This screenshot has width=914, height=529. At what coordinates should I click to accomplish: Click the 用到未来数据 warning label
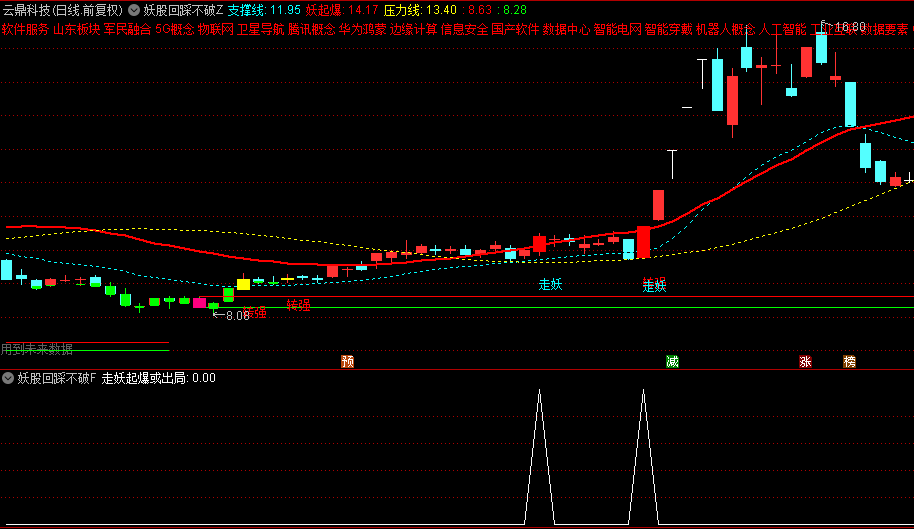[37, 349]
